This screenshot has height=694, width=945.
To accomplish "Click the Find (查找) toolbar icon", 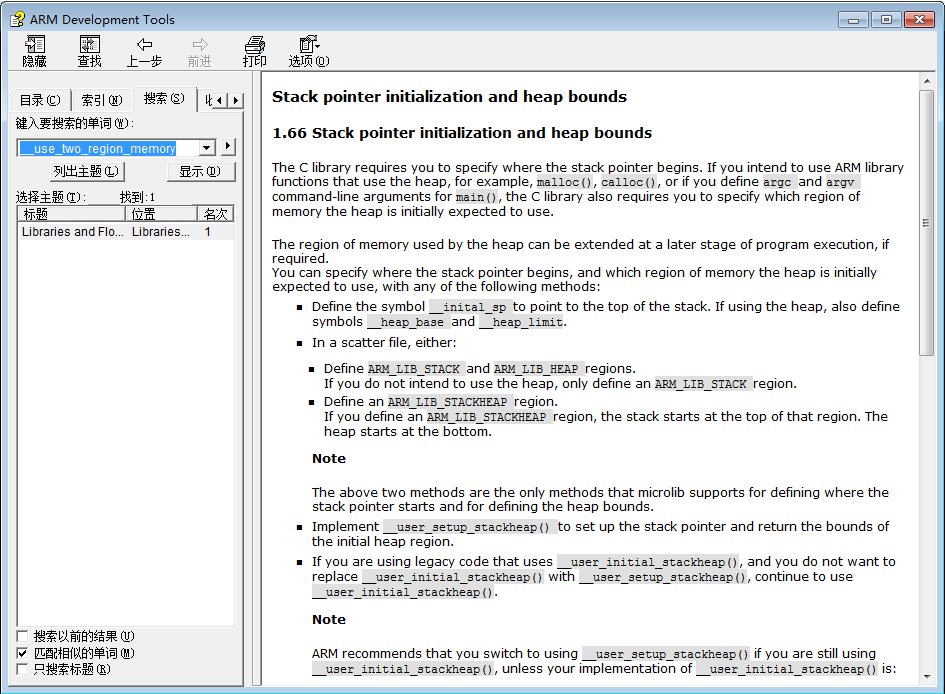I will click(x=89, y=51).
